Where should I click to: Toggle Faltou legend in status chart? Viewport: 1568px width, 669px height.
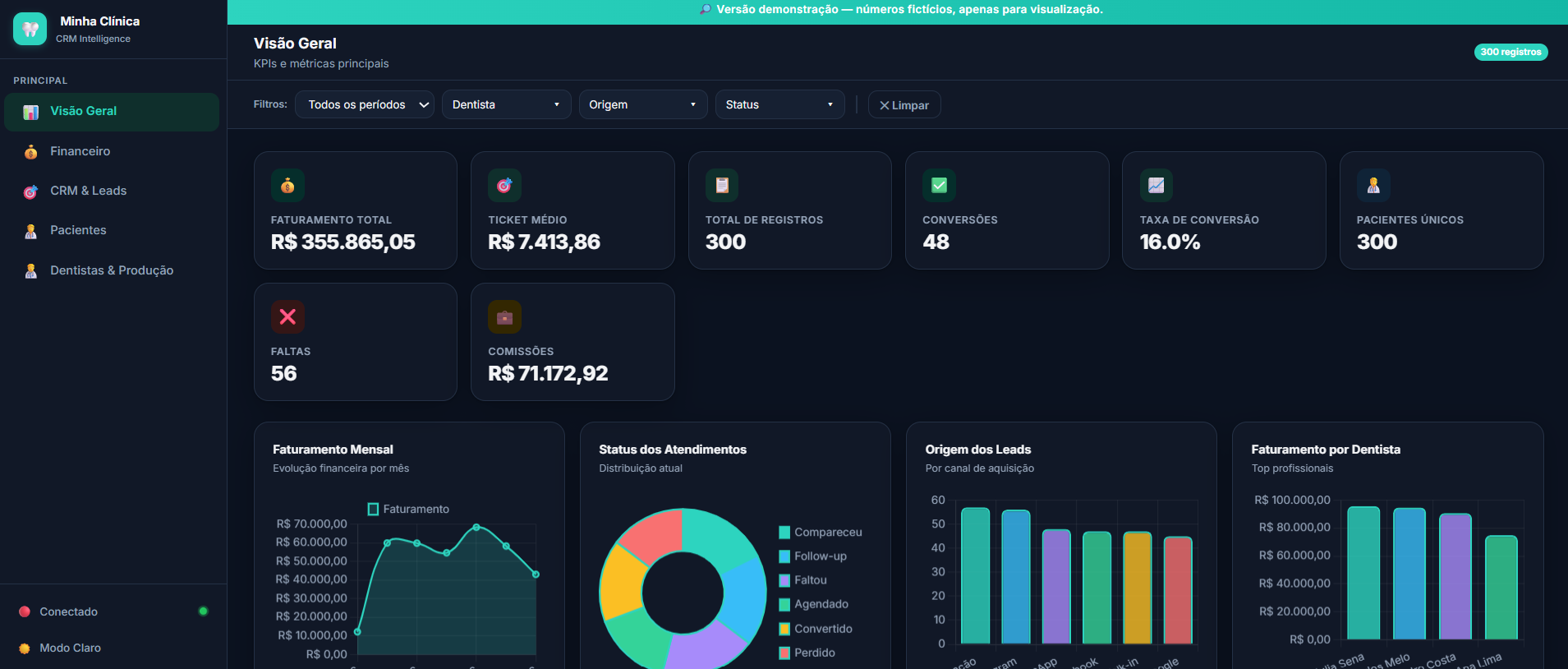[784, 580]
